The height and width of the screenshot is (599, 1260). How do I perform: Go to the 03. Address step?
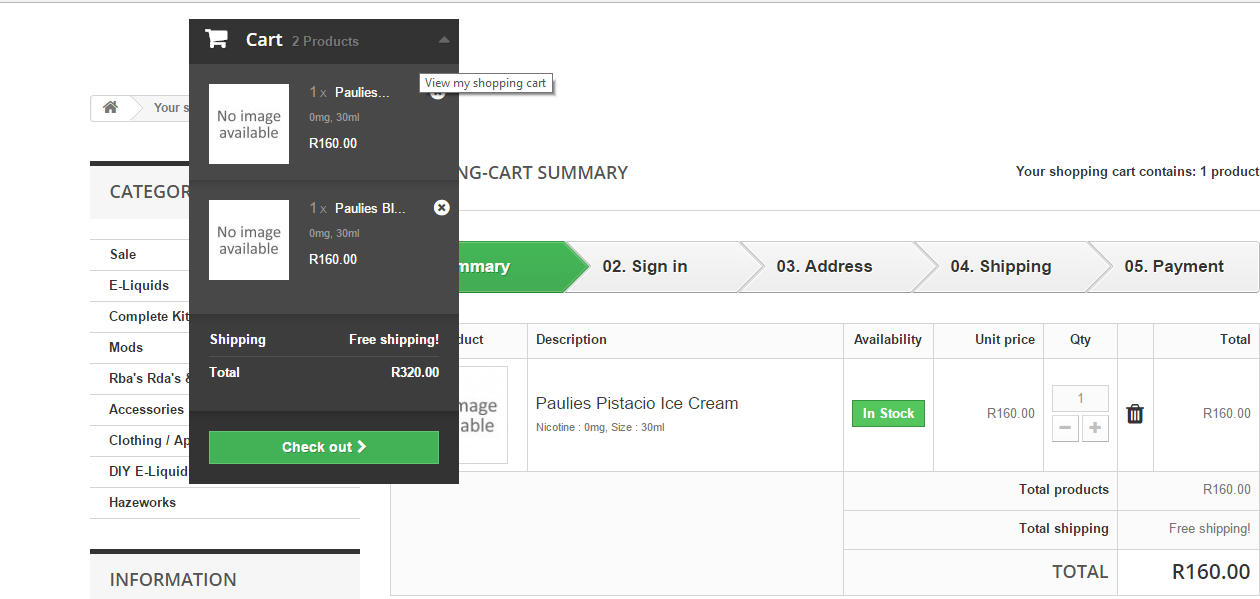click(x=824, y=267)
